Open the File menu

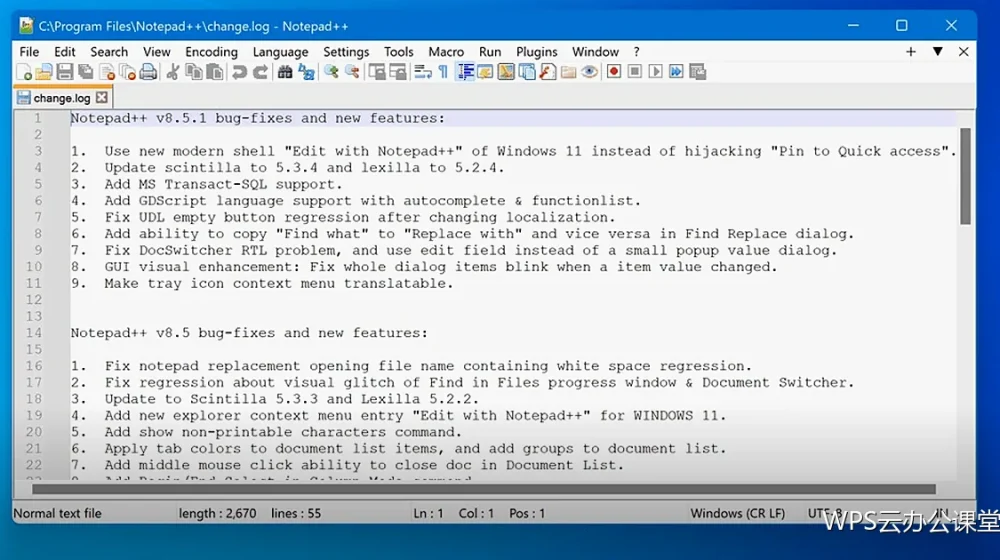tap(29, 52)
